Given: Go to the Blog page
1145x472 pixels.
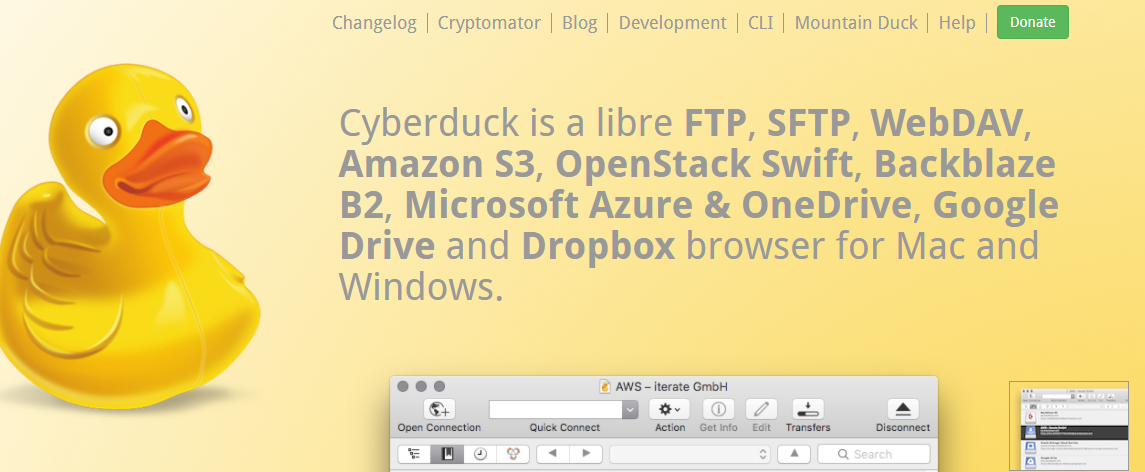Looking at the screenshot, I should click(580, 23).
